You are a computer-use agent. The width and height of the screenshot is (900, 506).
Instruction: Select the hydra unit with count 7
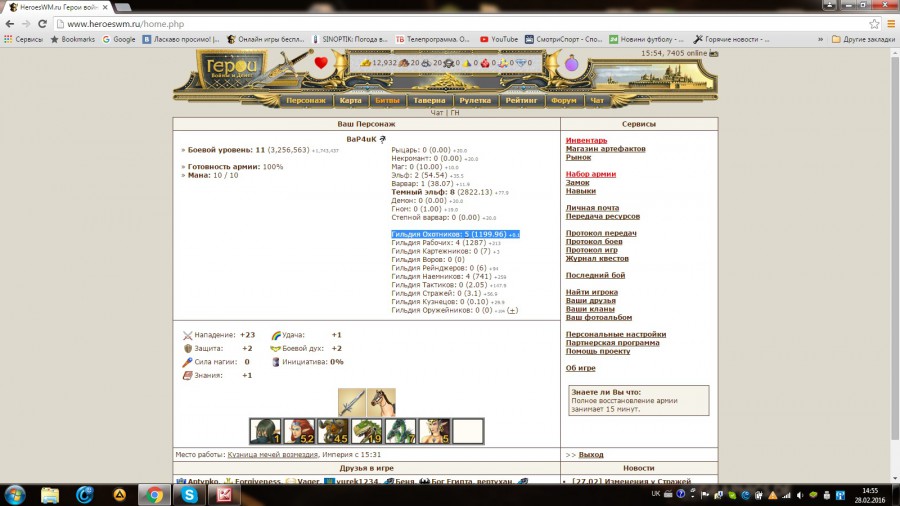tap(401, 431)
